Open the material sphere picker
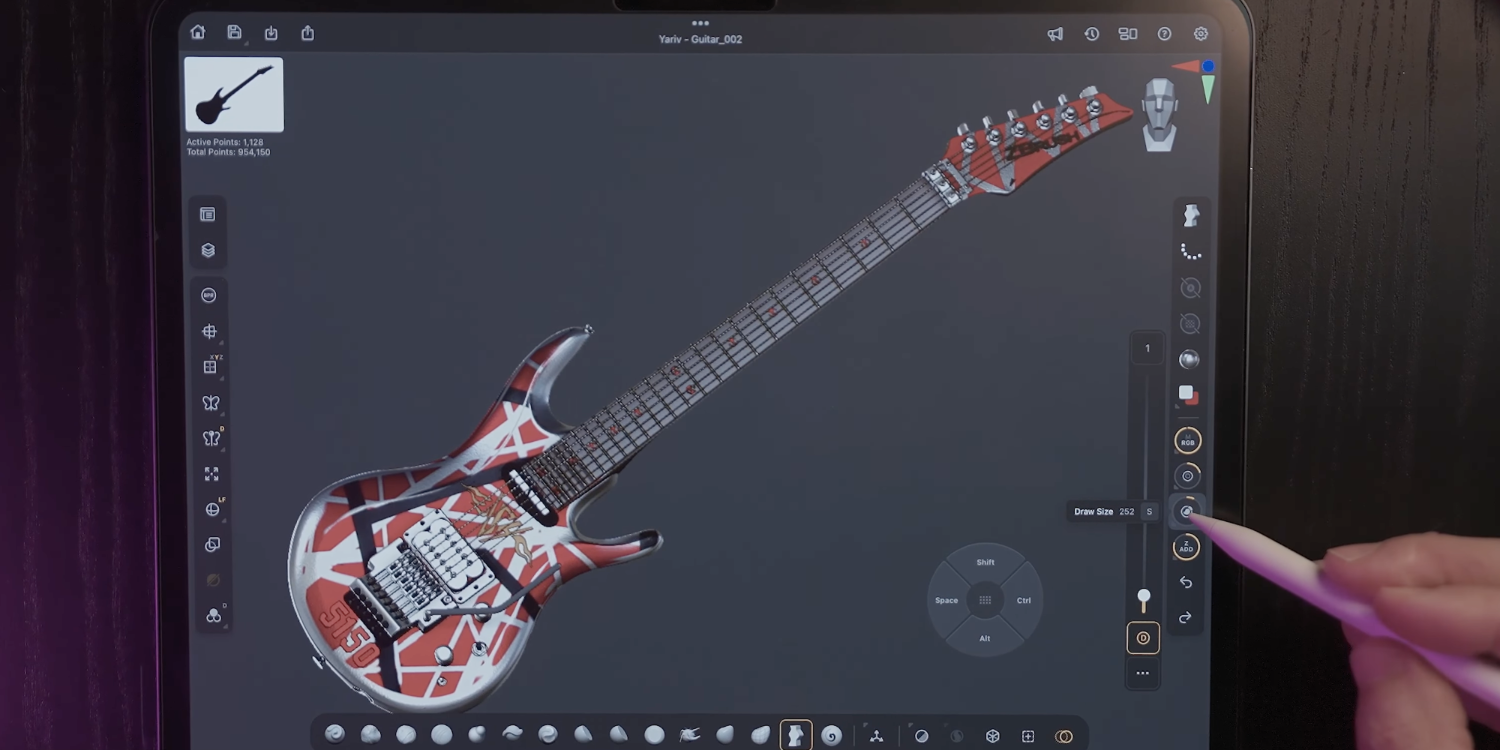Image resolution: width=1500 pixels, height=750 pixels. coord(1189,360)
